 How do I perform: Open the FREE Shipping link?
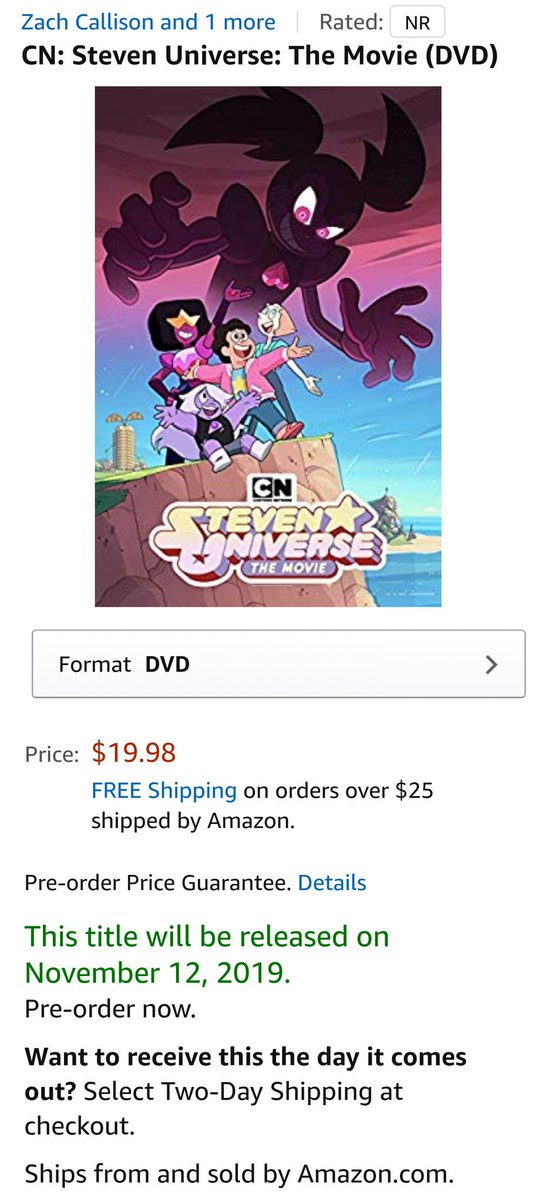[164, 790]
